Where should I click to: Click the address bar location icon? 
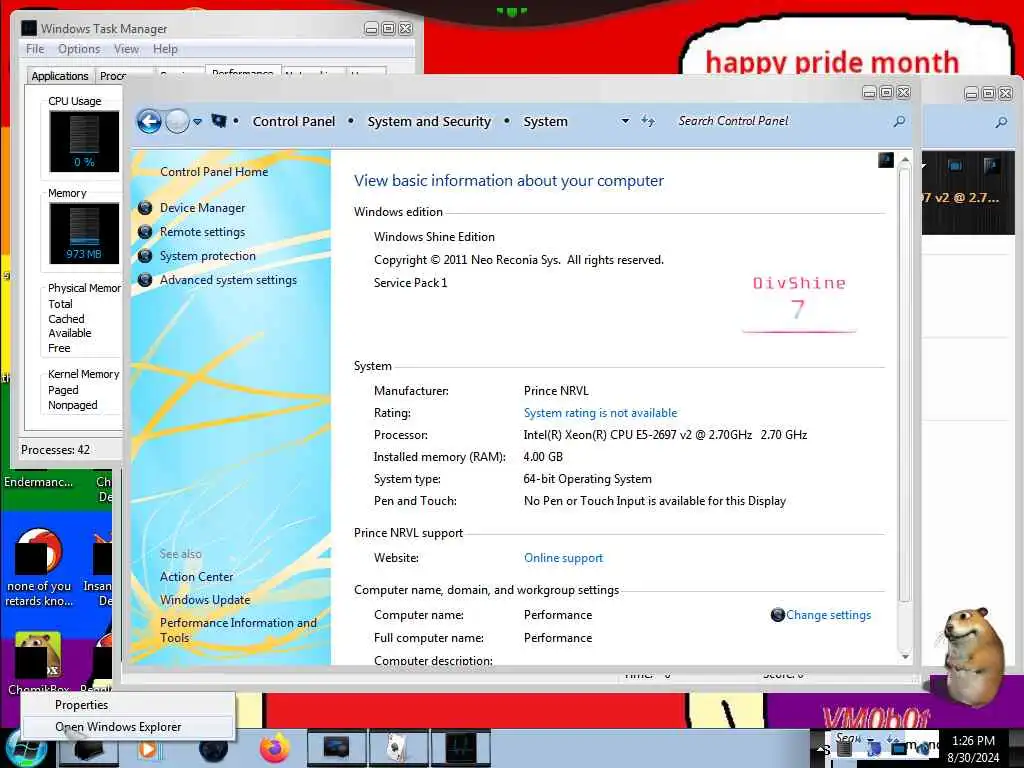[219, 121]
